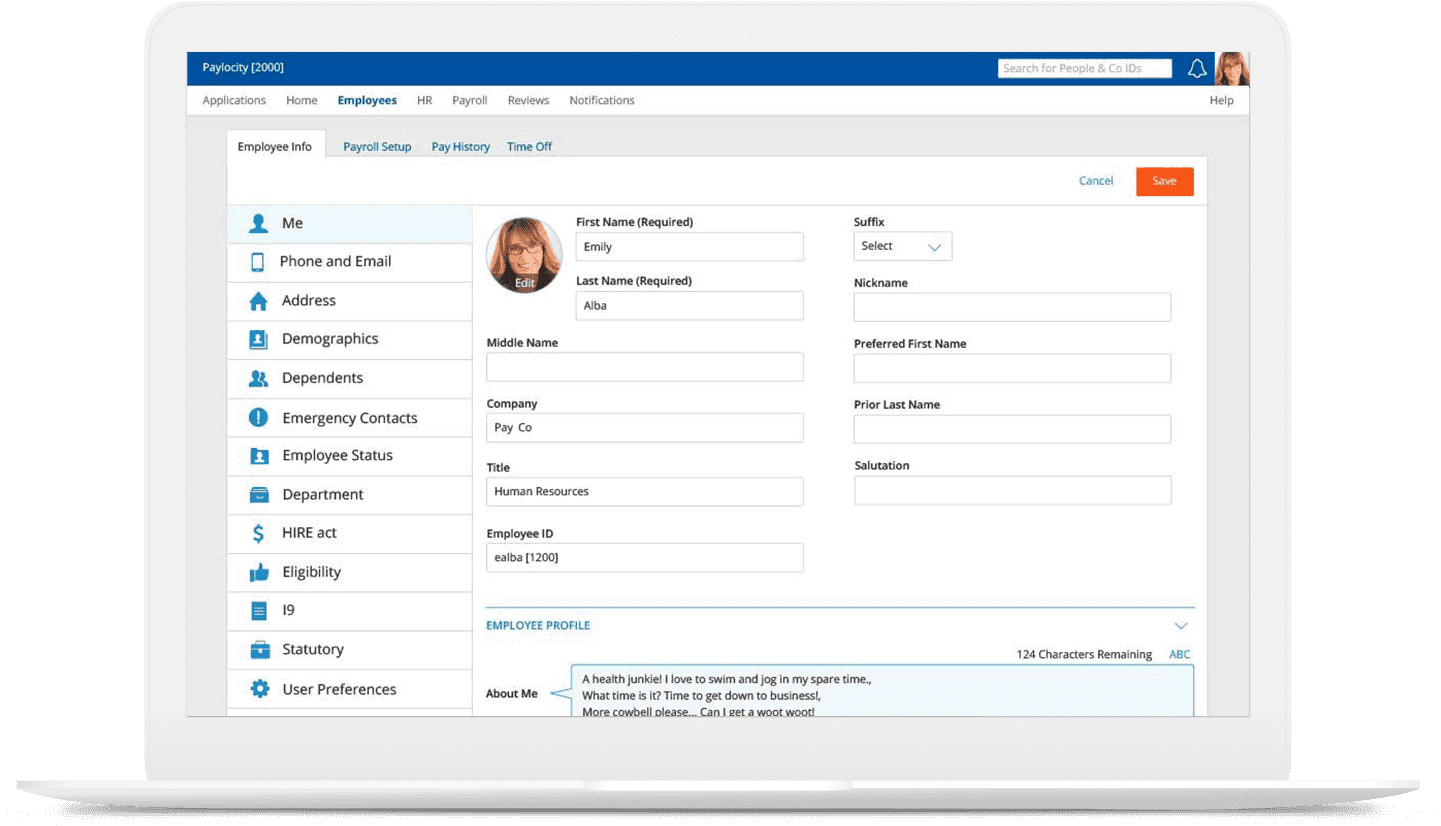Click the Preferred First Name field
The height and width of the screenshot is (826, 1441).
pyautogui.click(x=1012, y=368)
